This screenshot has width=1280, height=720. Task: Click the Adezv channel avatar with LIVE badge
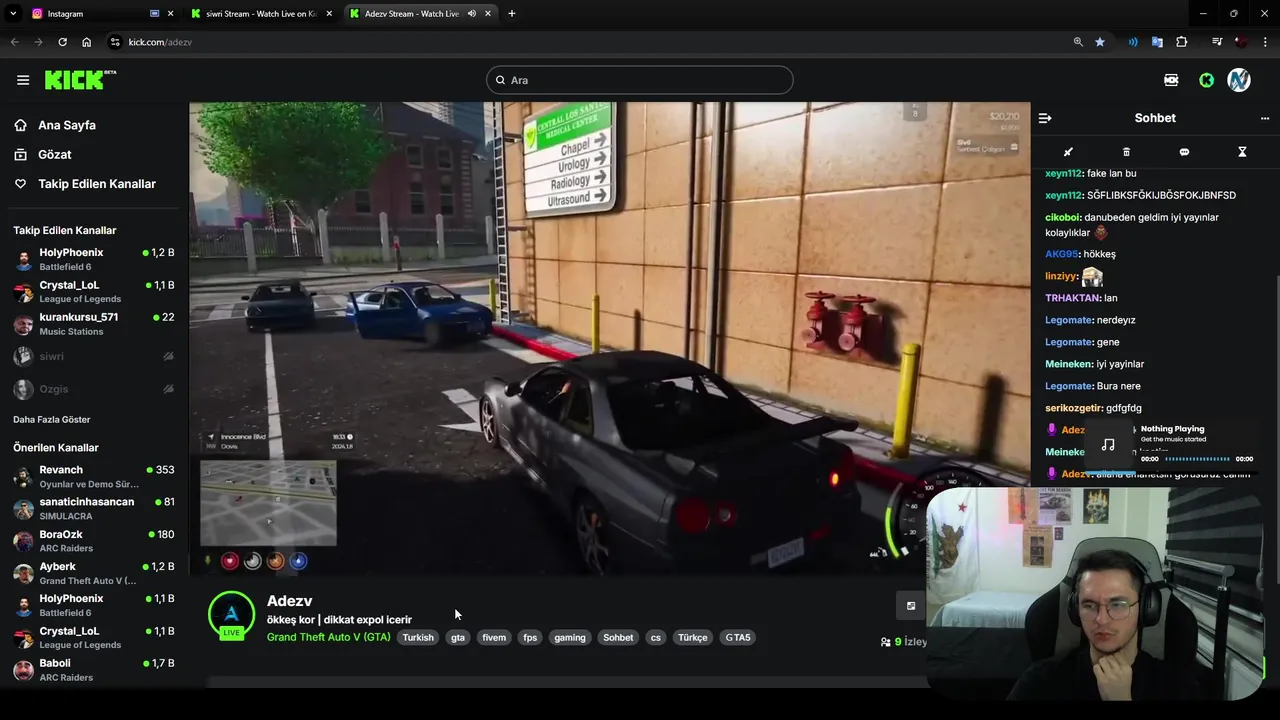click(x=231, y=615)
